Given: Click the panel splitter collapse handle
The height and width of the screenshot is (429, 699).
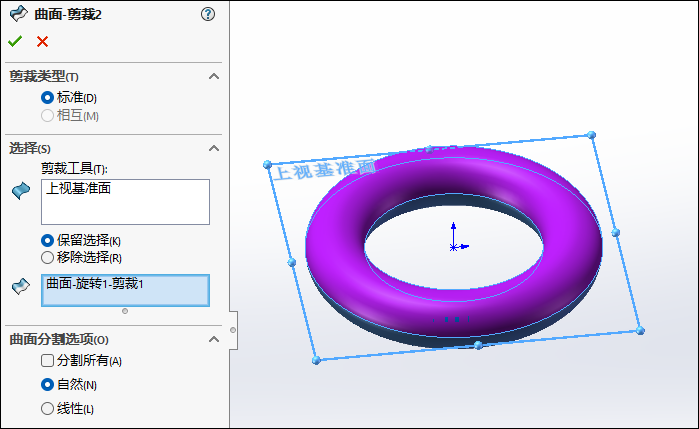Looking at the screenshot, I should pyautogui.click(x=233, y=330).
